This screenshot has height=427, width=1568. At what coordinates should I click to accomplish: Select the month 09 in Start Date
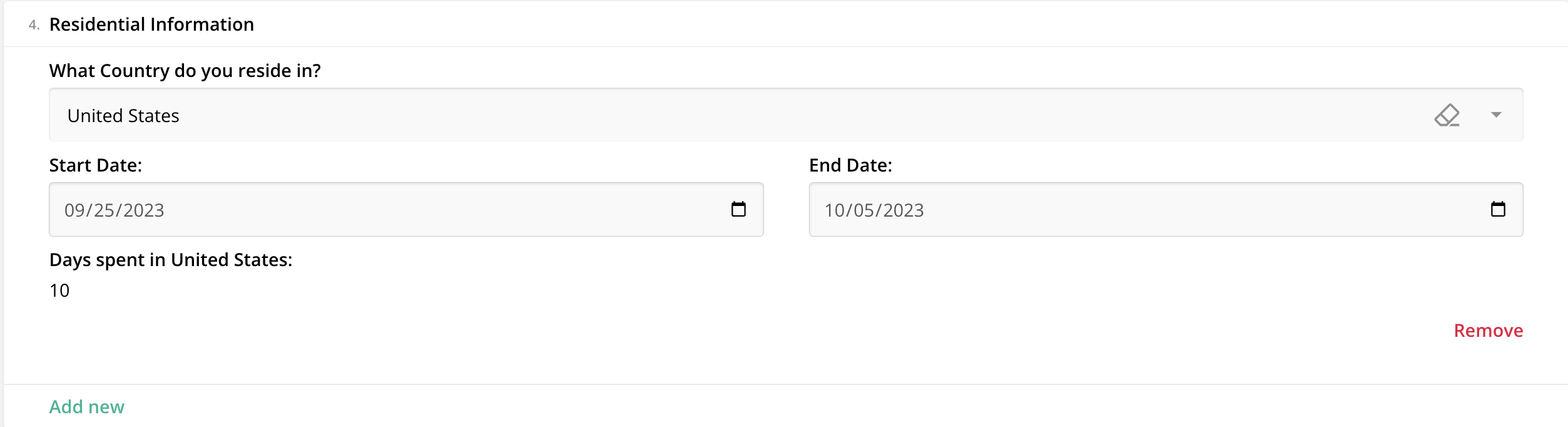(x=74, y=210)
